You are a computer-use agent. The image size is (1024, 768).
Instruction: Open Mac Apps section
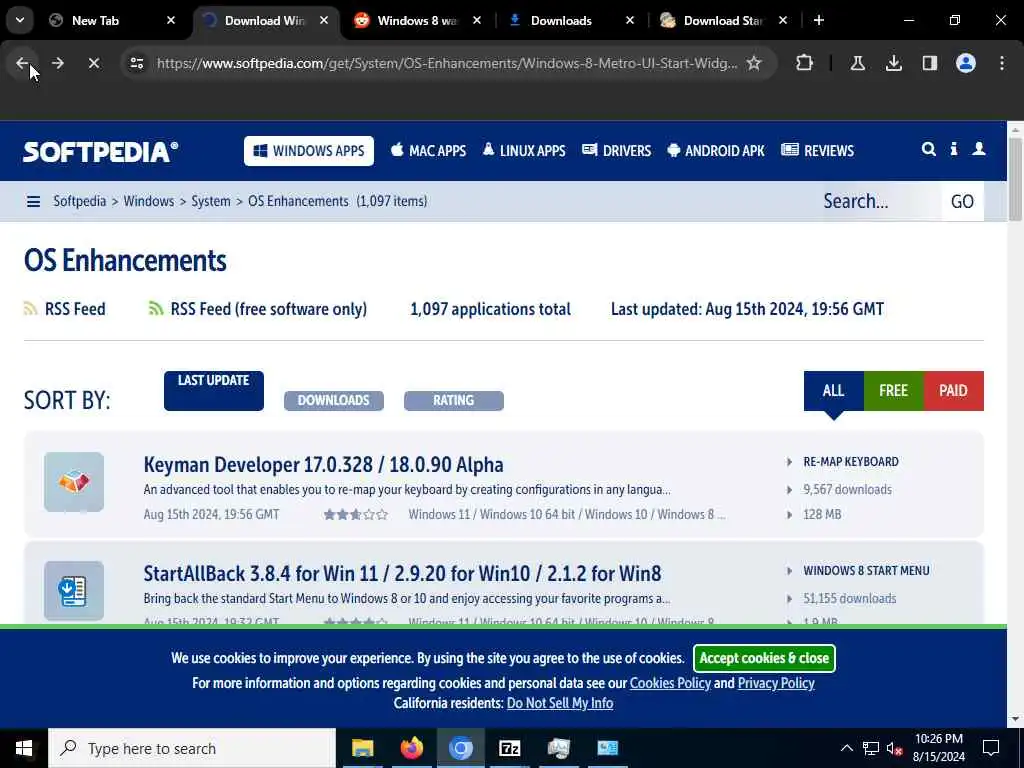[x=428, y=151]
